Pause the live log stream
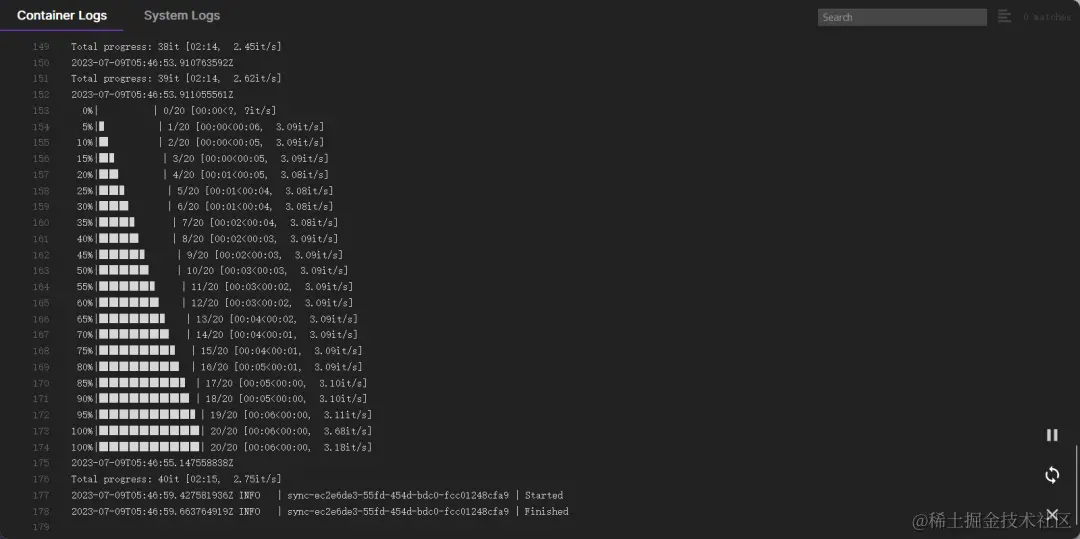 pyautogui.click(x=1052, y=435)
